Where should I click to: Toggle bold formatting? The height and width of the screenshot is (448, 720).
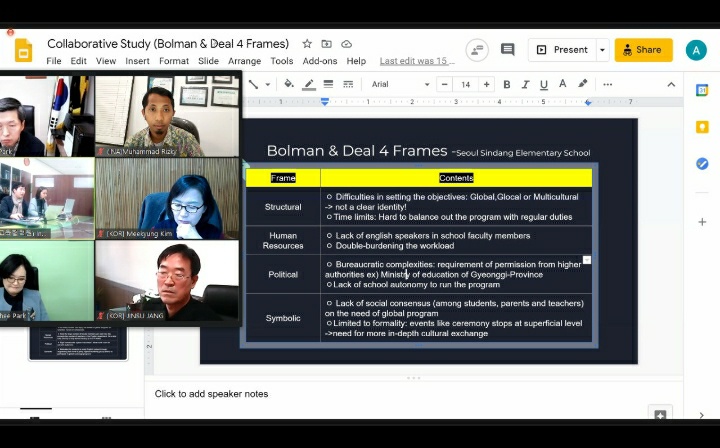point(506,84)
